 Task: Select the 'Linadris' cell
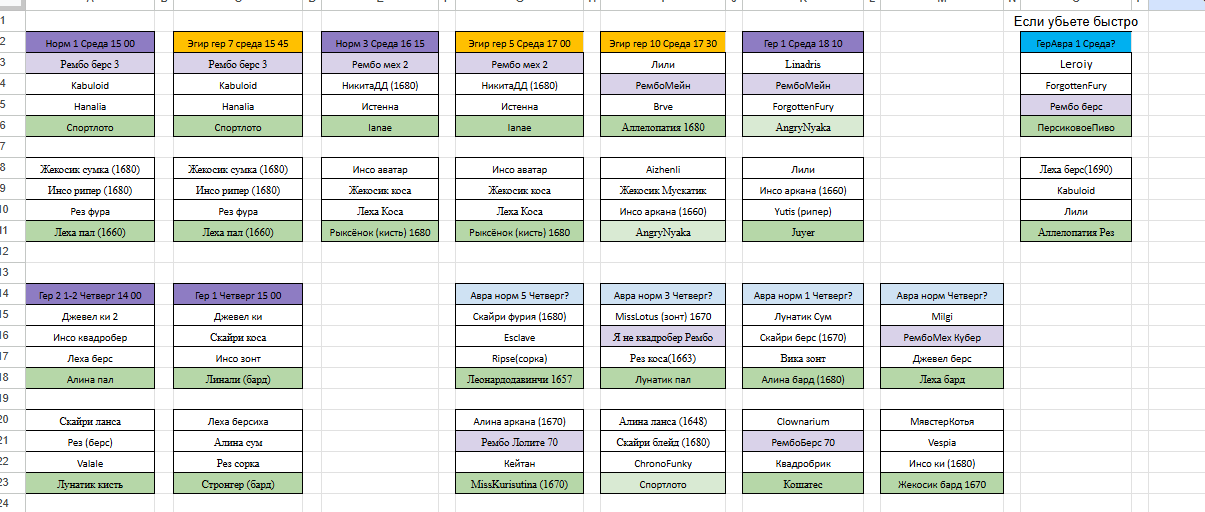click(x=802, y=64)
